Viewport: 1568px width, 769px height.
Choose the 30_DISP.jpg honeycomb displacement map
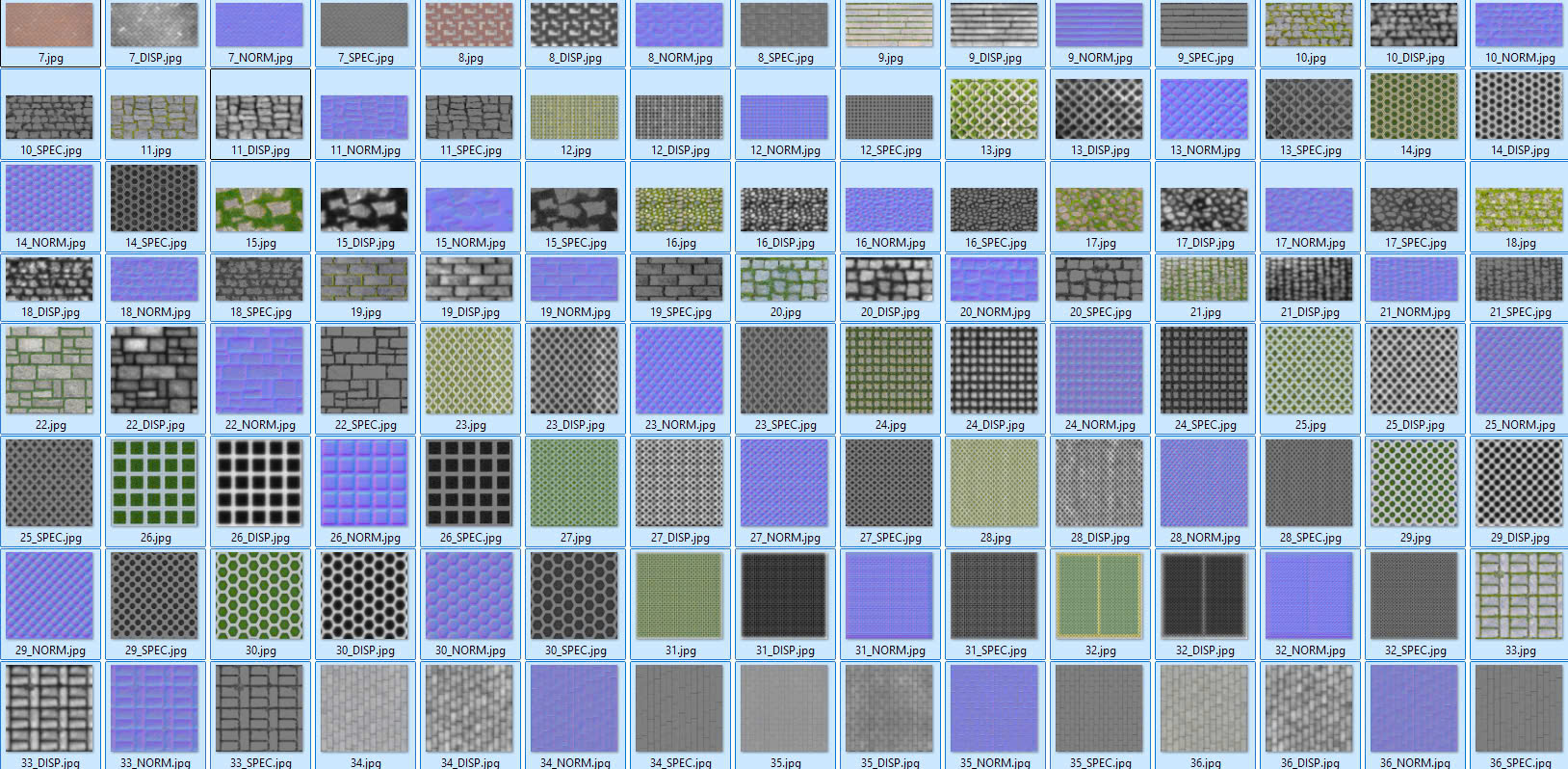point(365,596)
